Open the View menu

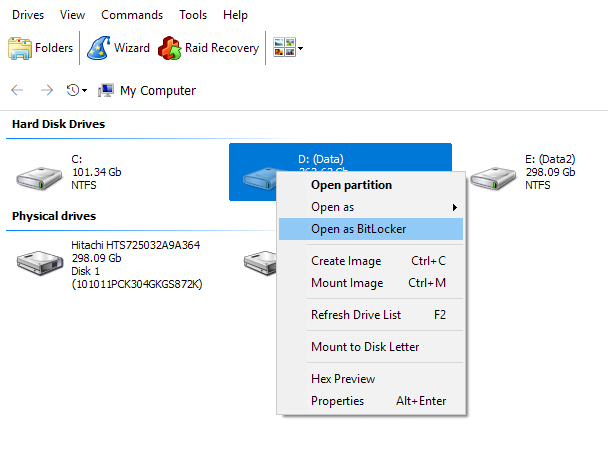72,15
